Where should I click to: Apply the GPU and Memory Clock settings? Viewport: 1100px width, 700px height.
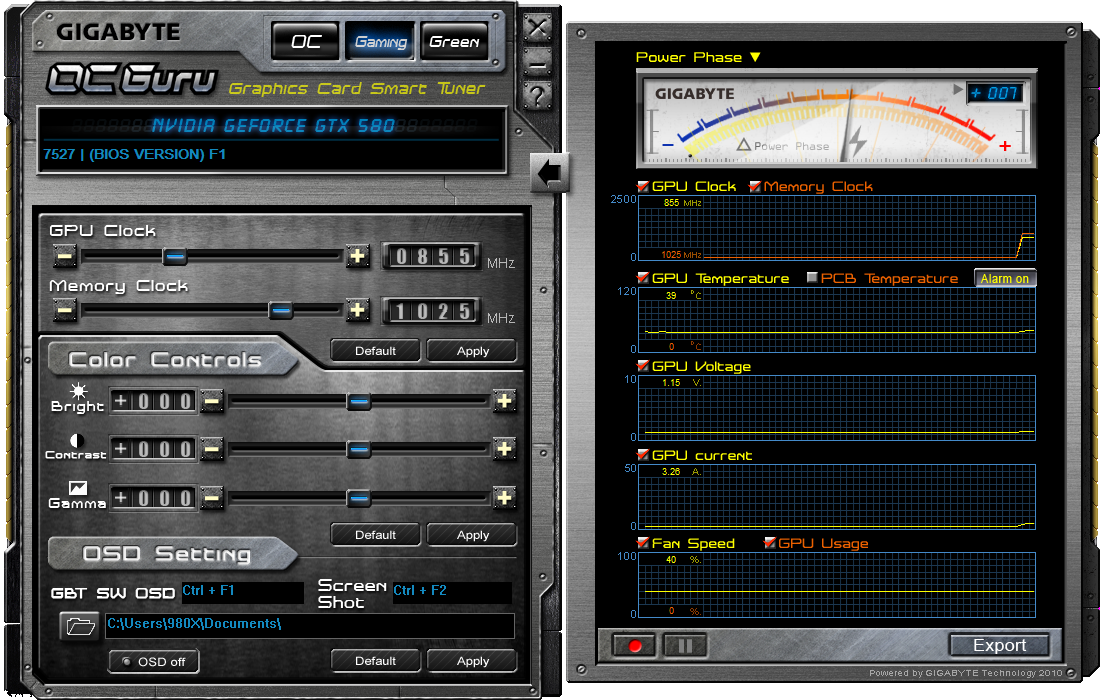tap(472, 351)
